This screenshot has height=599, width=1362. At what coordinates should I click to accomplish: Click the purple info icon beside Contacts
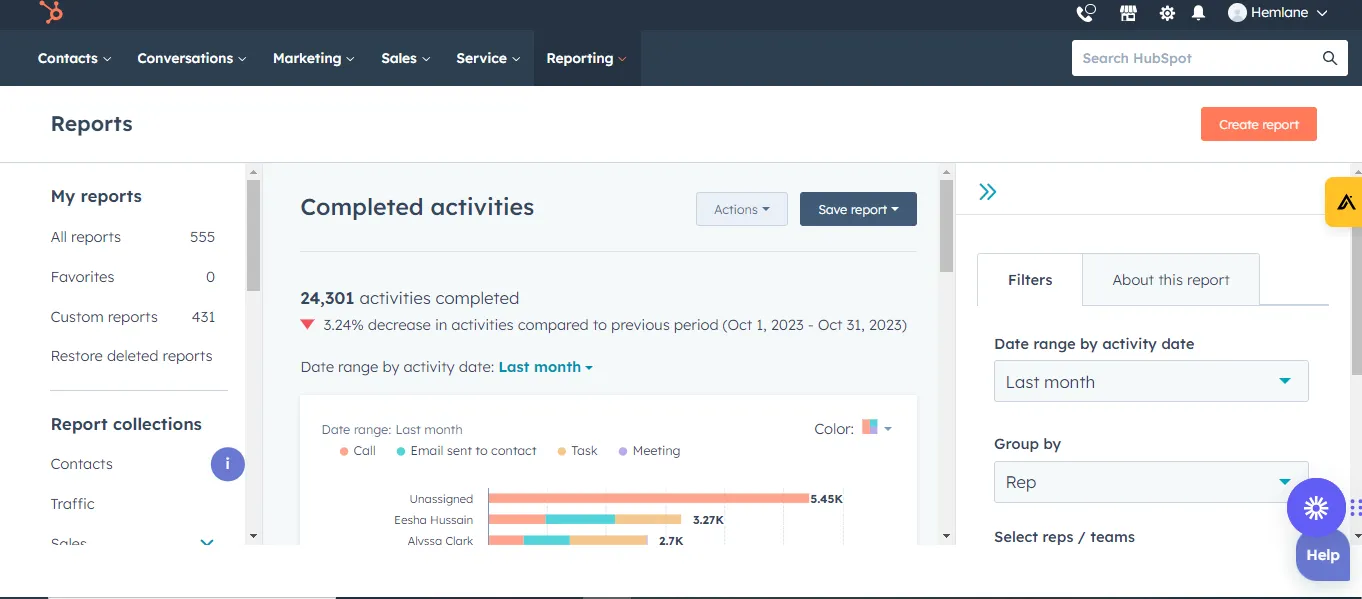point(227,464)
